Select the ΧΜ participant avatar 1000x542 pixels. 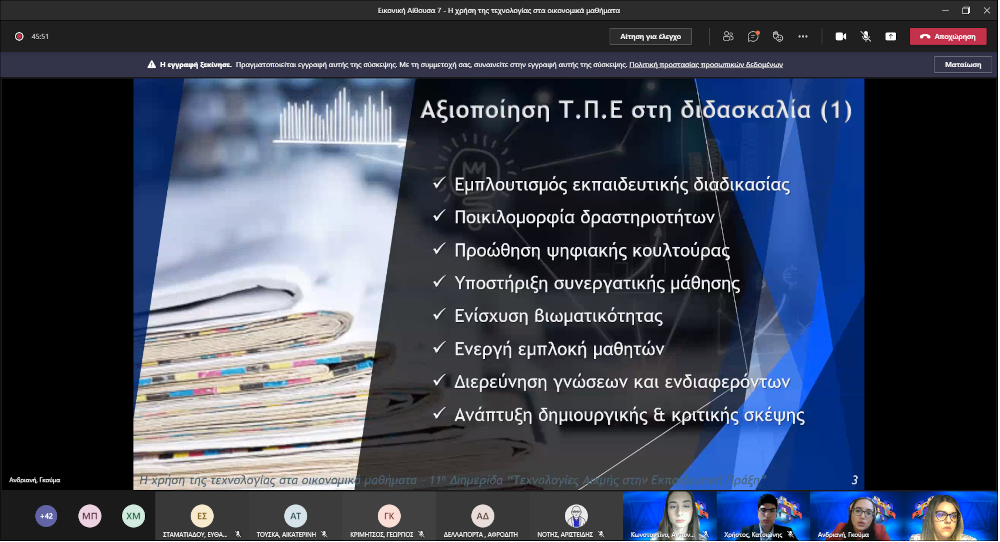133,516
